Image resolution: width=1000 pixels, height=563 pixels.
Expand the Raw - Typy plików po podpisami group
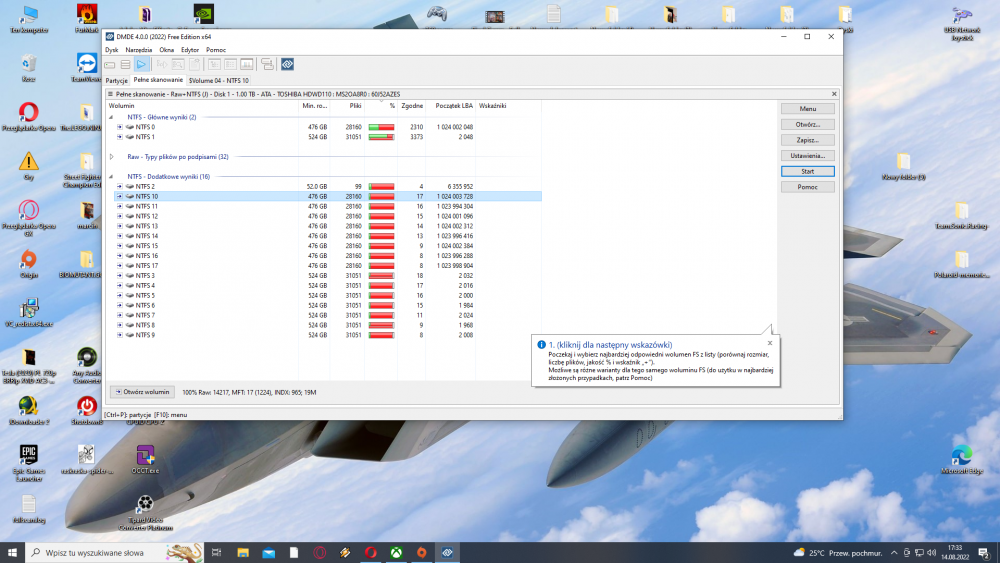[x=111, y=157]
